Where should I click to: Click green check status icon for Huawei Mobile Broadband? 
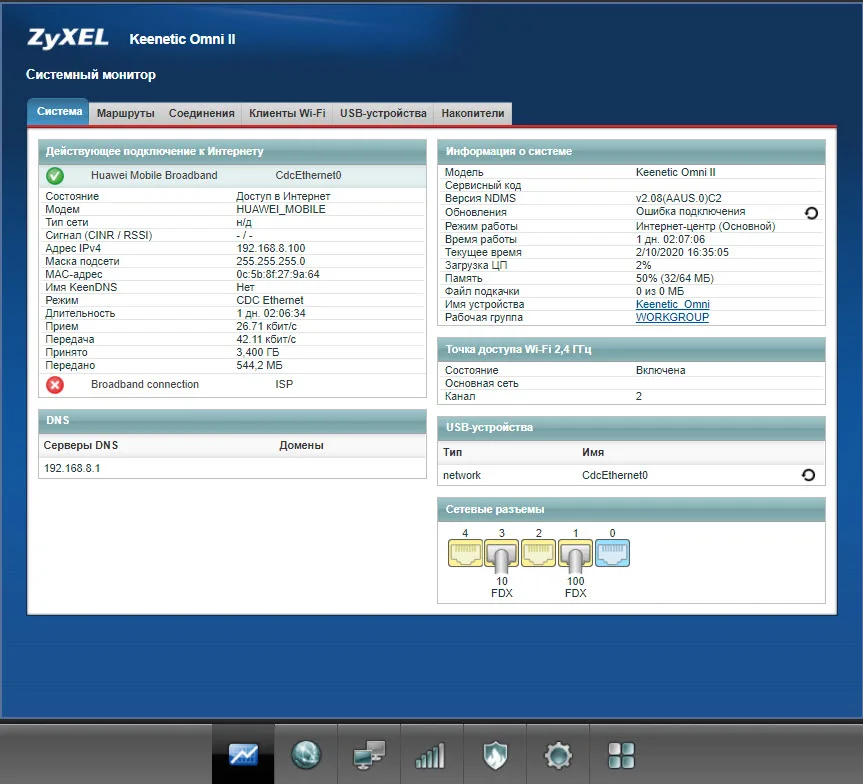tap(54, 176)
